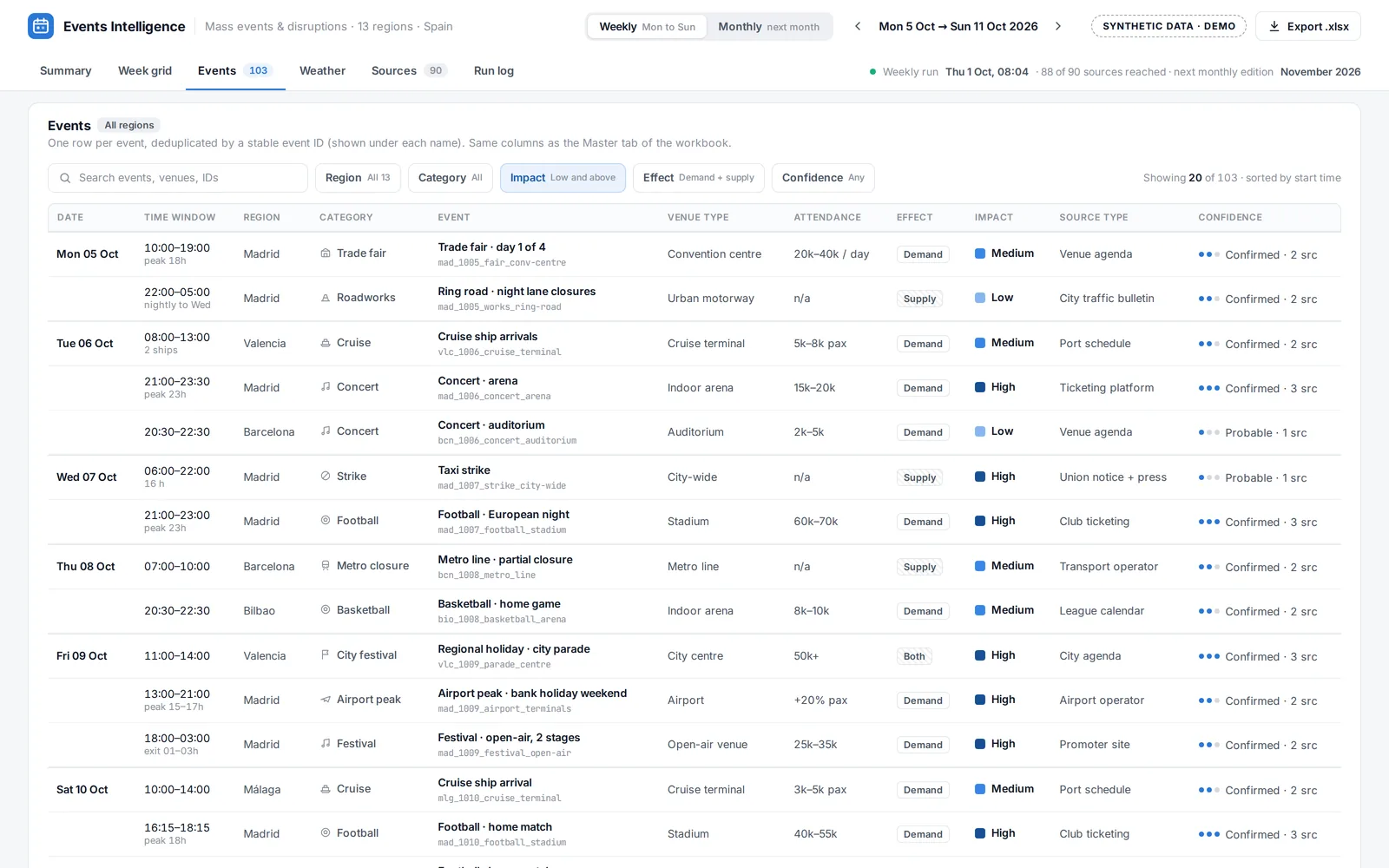Click Low impact swatch for Ring road
The height and width of the screenshot is (868, 1389).
980,298
